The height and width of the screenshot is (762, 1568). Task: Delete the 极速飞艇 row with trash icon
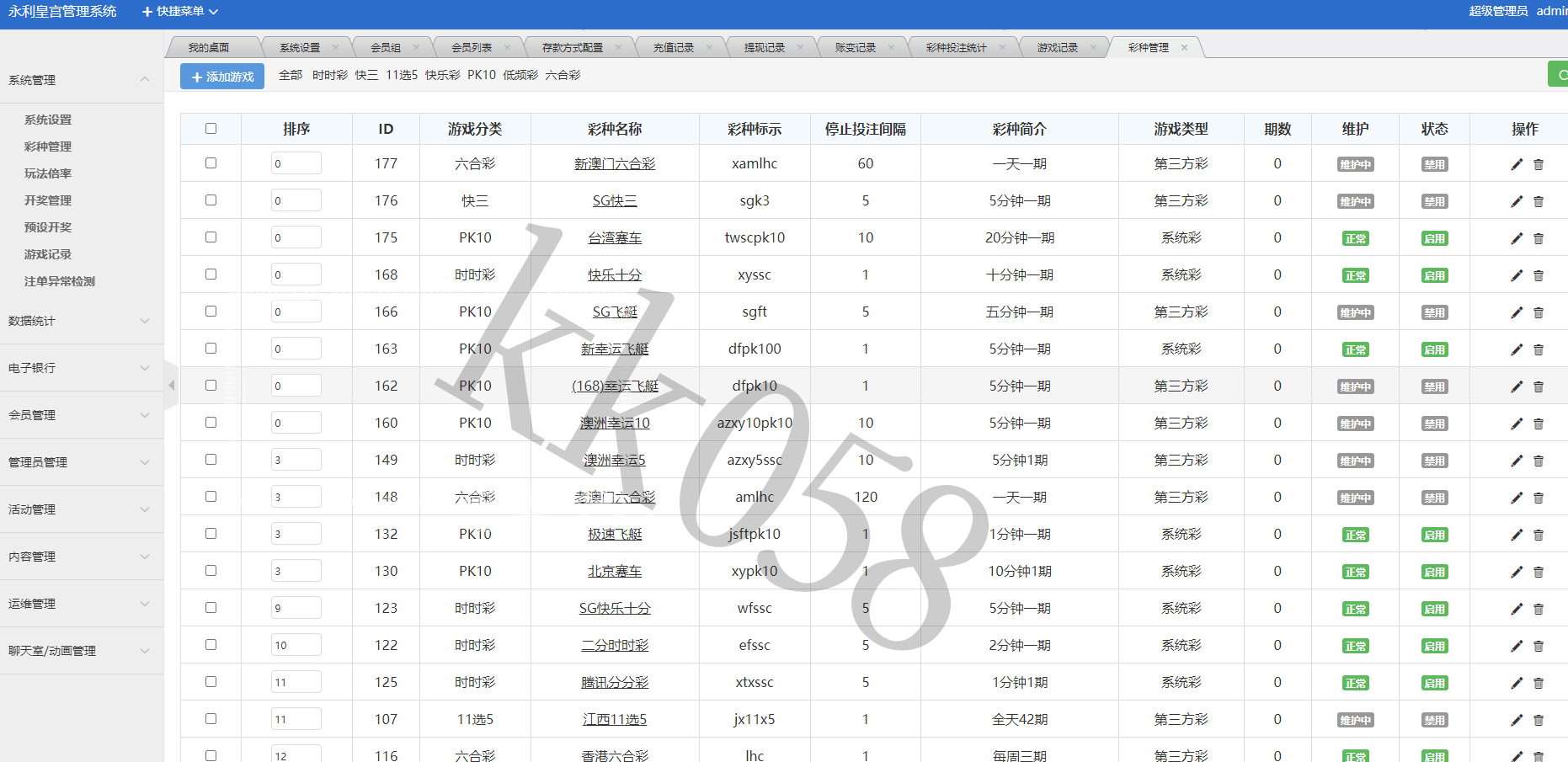[1539, 535]
